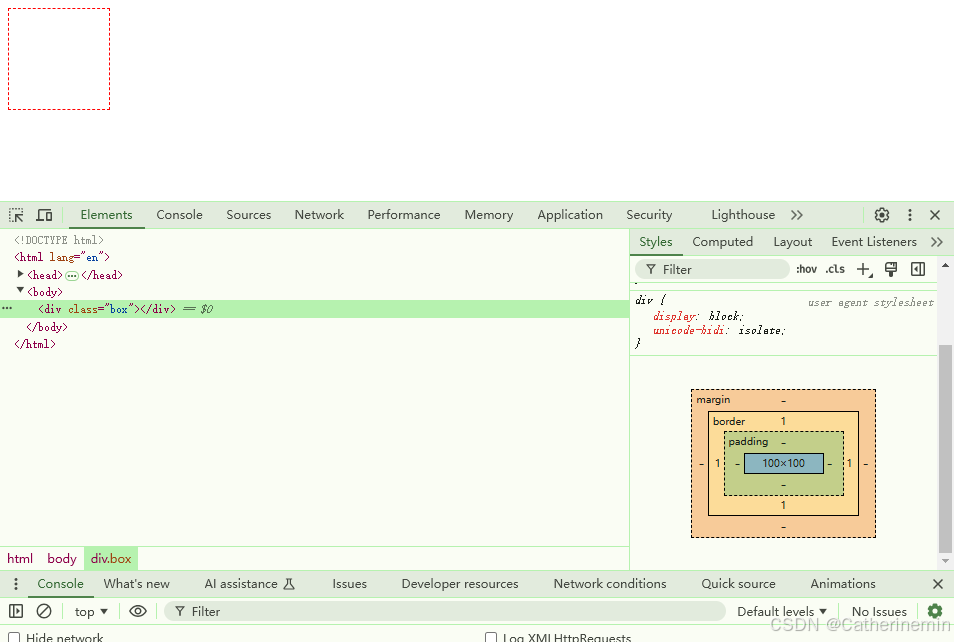Image resolution: width=954 pixels, height=642 pixels.
Task: Select the inspect element cursor tool
Action: point(15,214)
